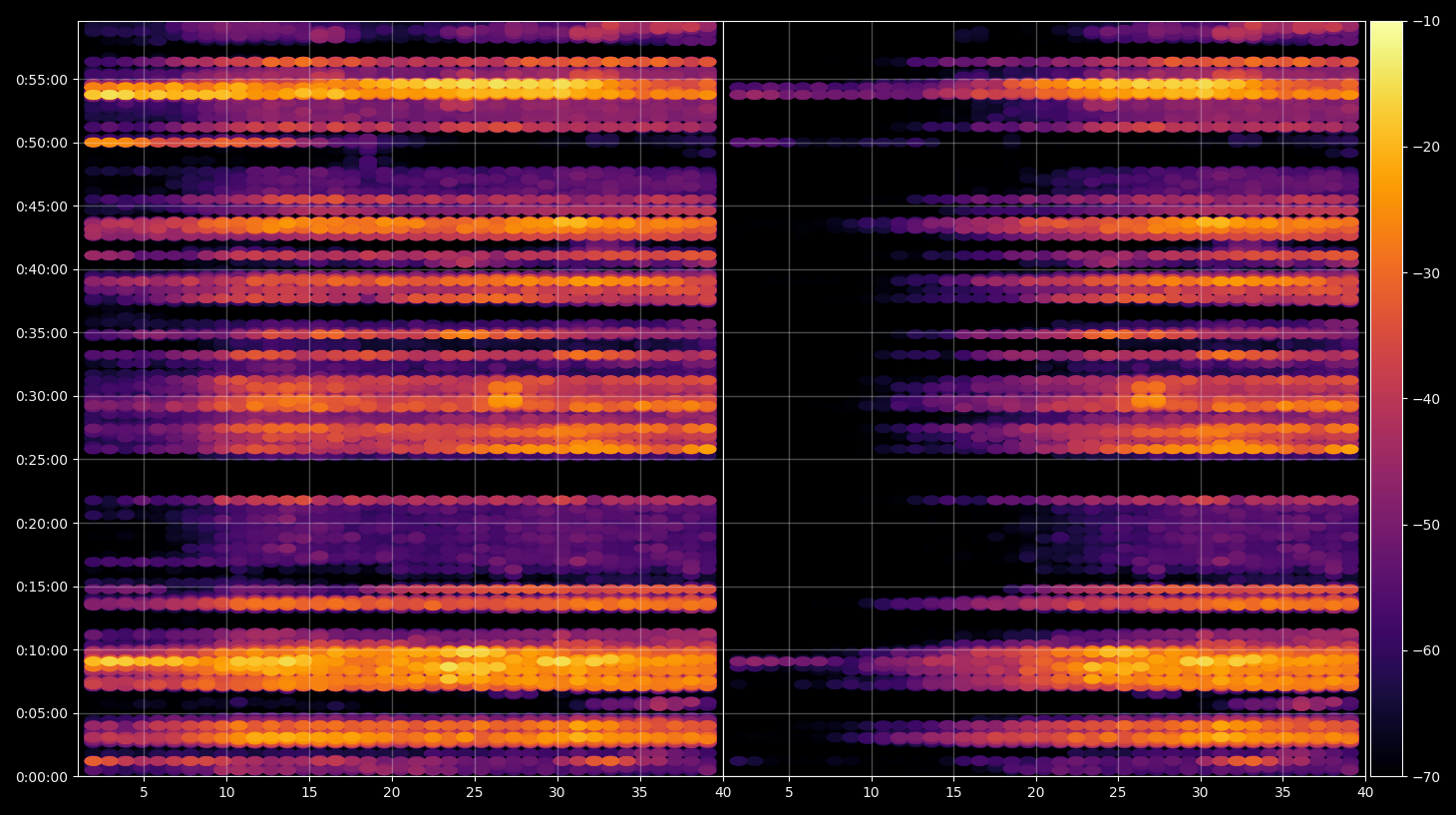Screen dimensions: 1456x815
Task: Click the −20 colorbar tick label
Action: [x=1426, y=147]
